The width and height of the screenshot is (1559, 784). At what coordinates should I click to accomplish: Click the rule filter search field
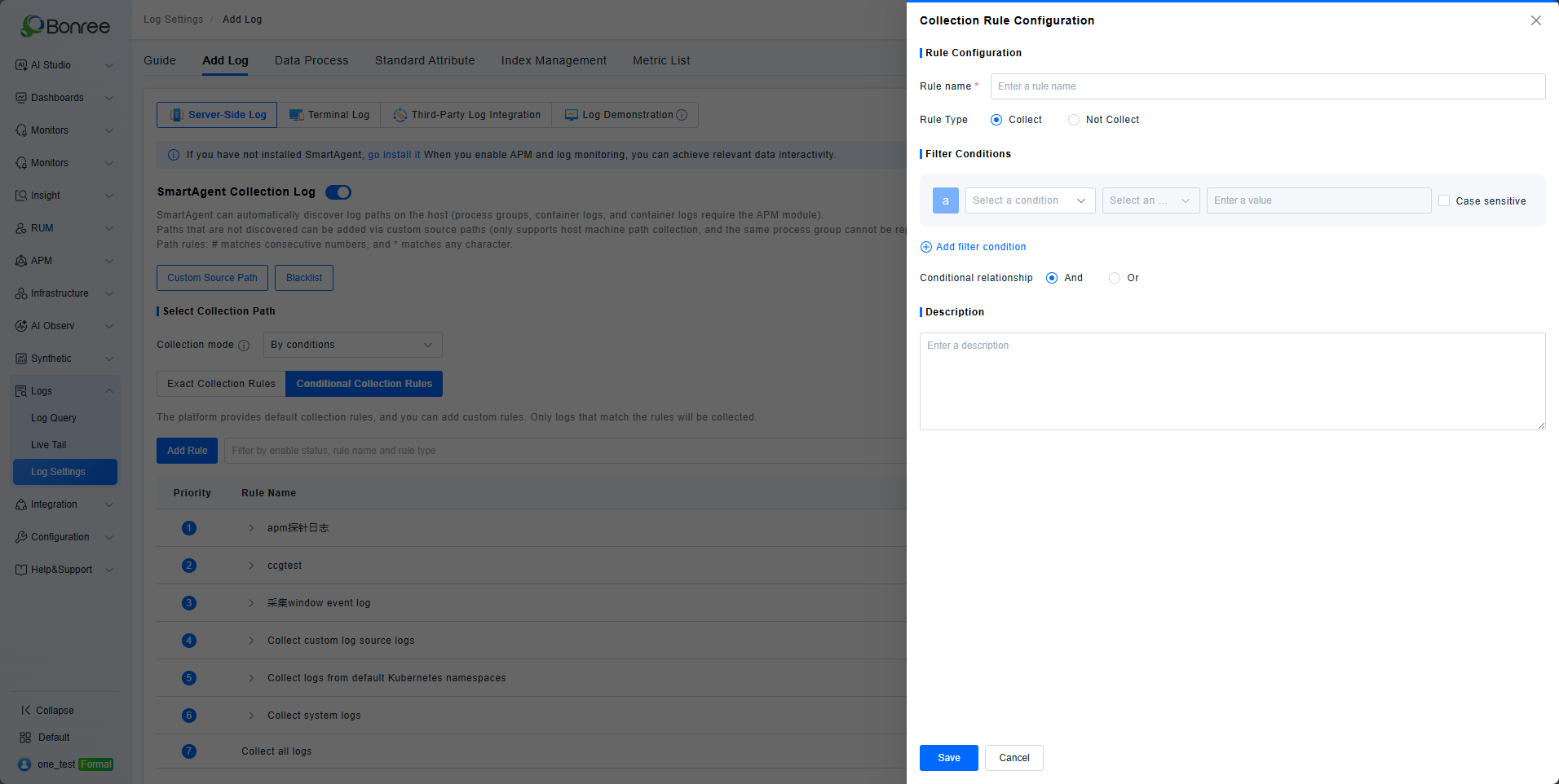[x=565, y=451]
